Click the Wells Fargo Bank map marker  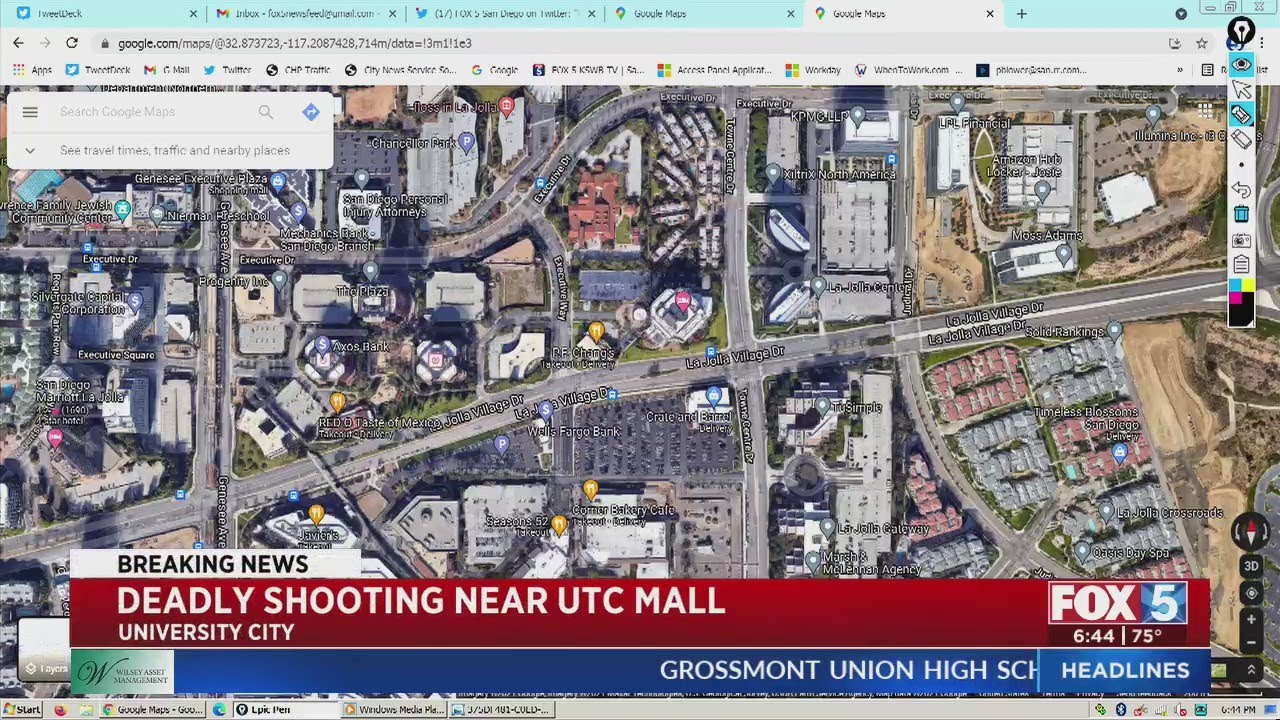tap(546, 409)
